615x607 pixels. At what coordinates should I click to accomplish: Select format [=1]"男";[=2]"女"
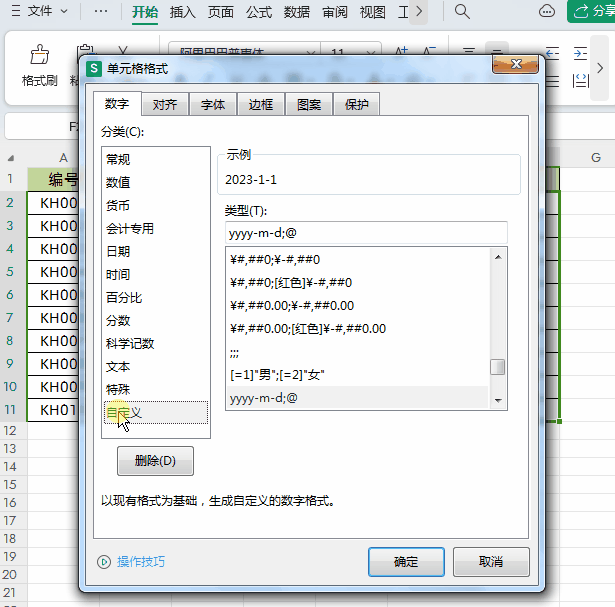coord(358,375)
